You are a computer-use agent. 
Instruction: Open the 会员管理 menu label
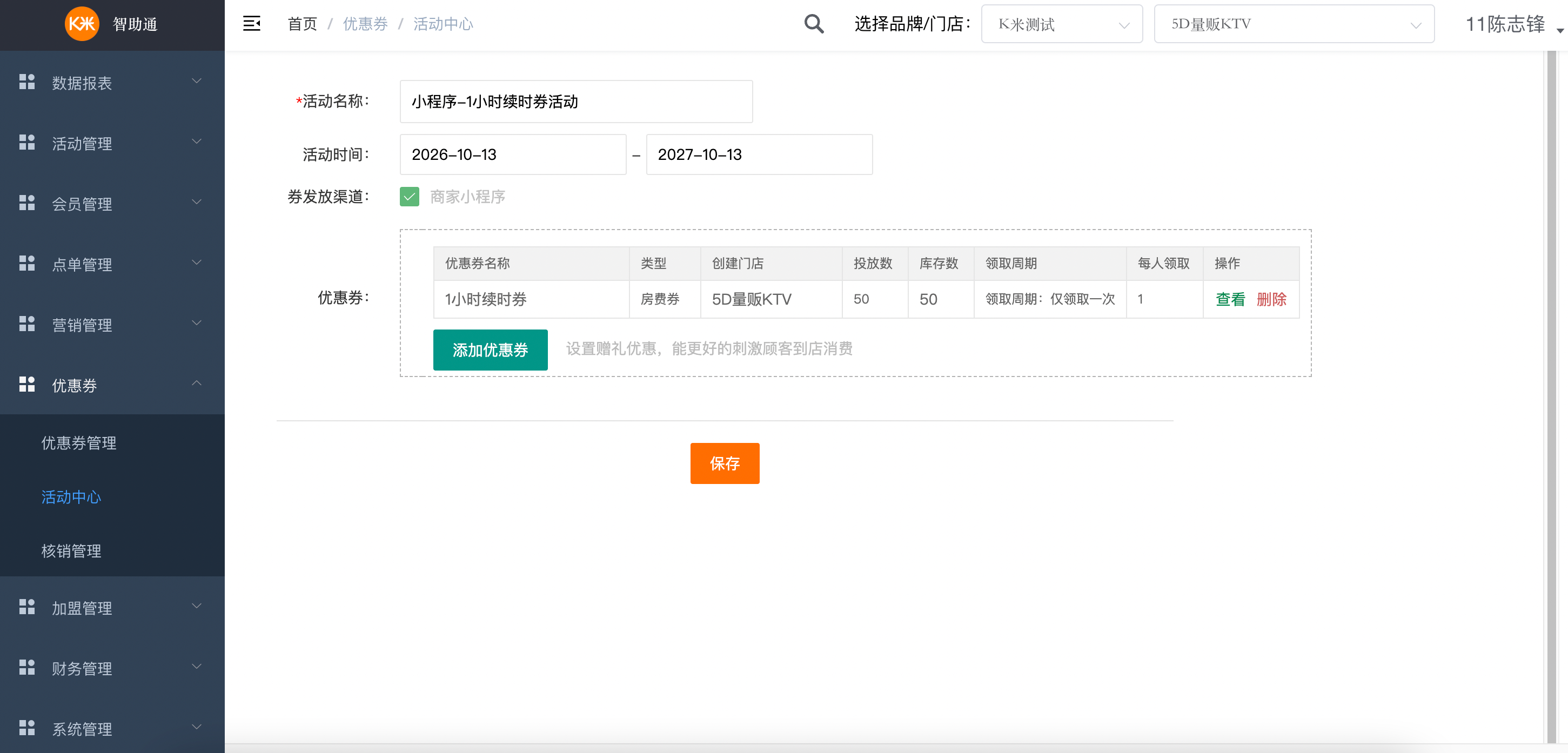click(82, 205)
